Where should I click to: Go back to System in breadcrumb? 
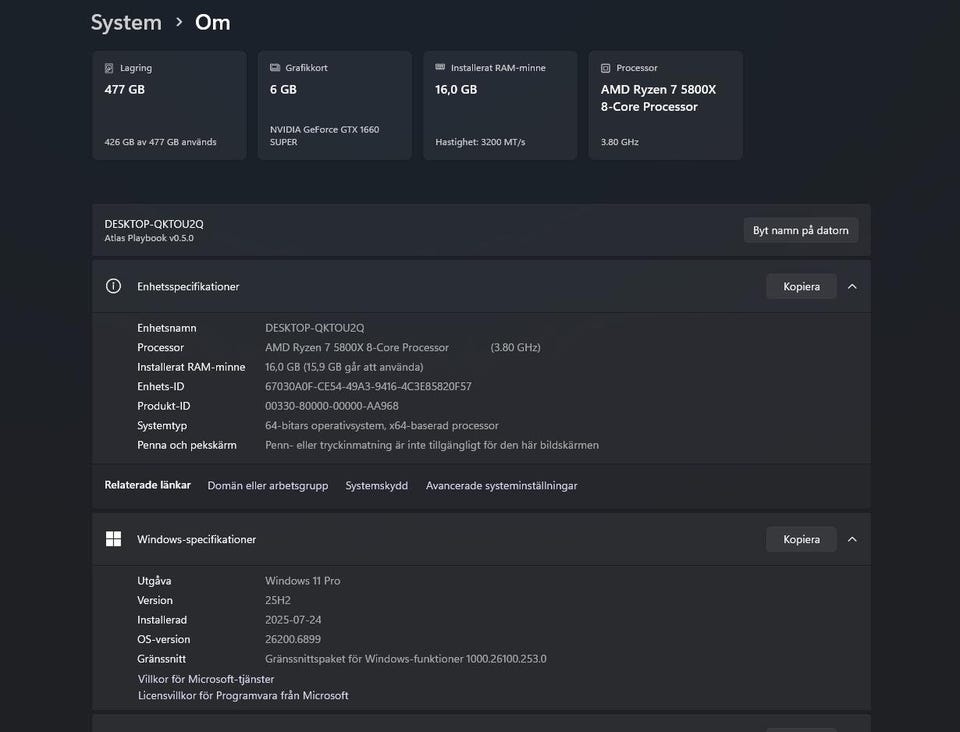tap(126, 22)
